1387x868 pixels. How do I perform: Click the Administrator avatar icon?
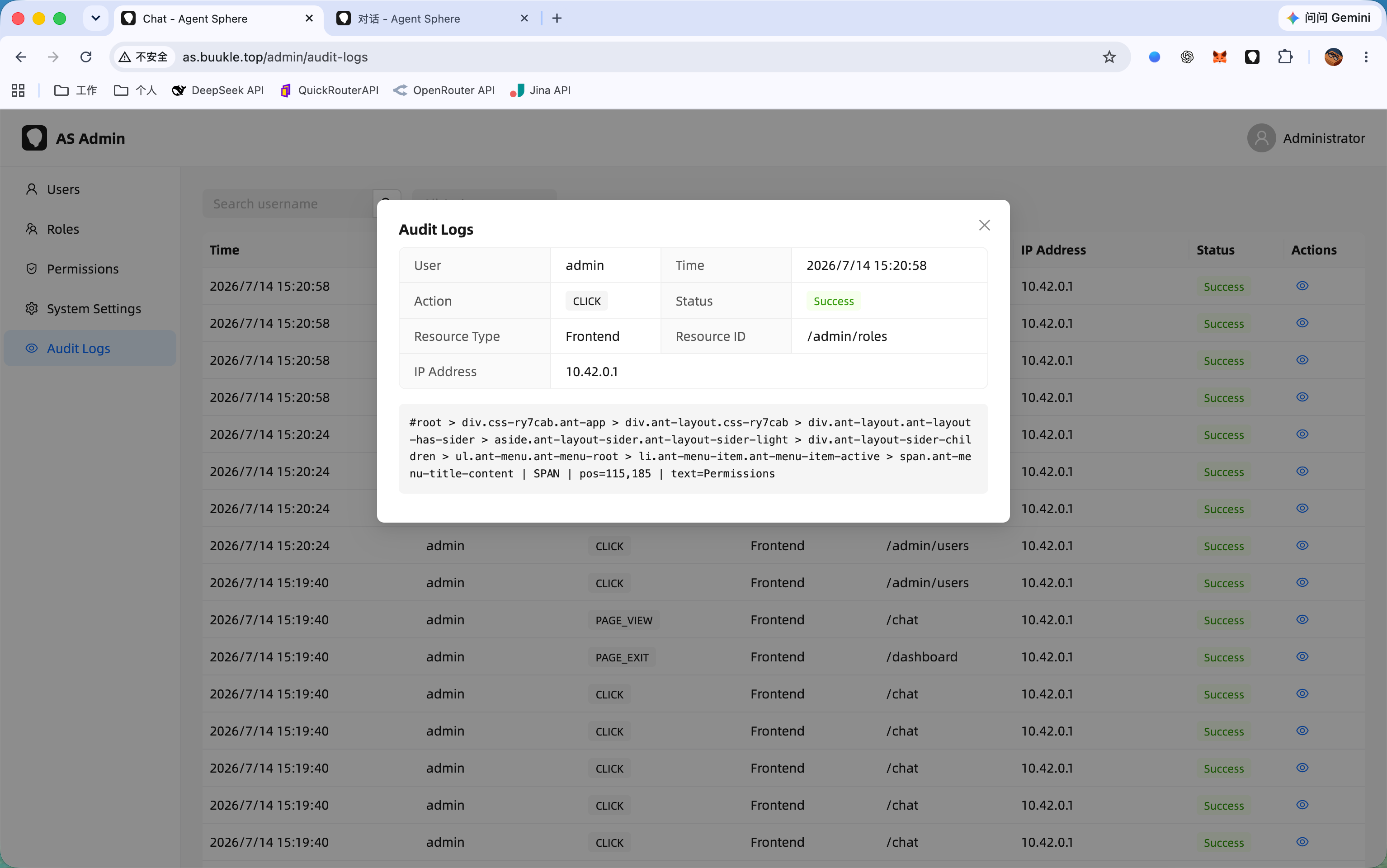tap(1261, 138)
